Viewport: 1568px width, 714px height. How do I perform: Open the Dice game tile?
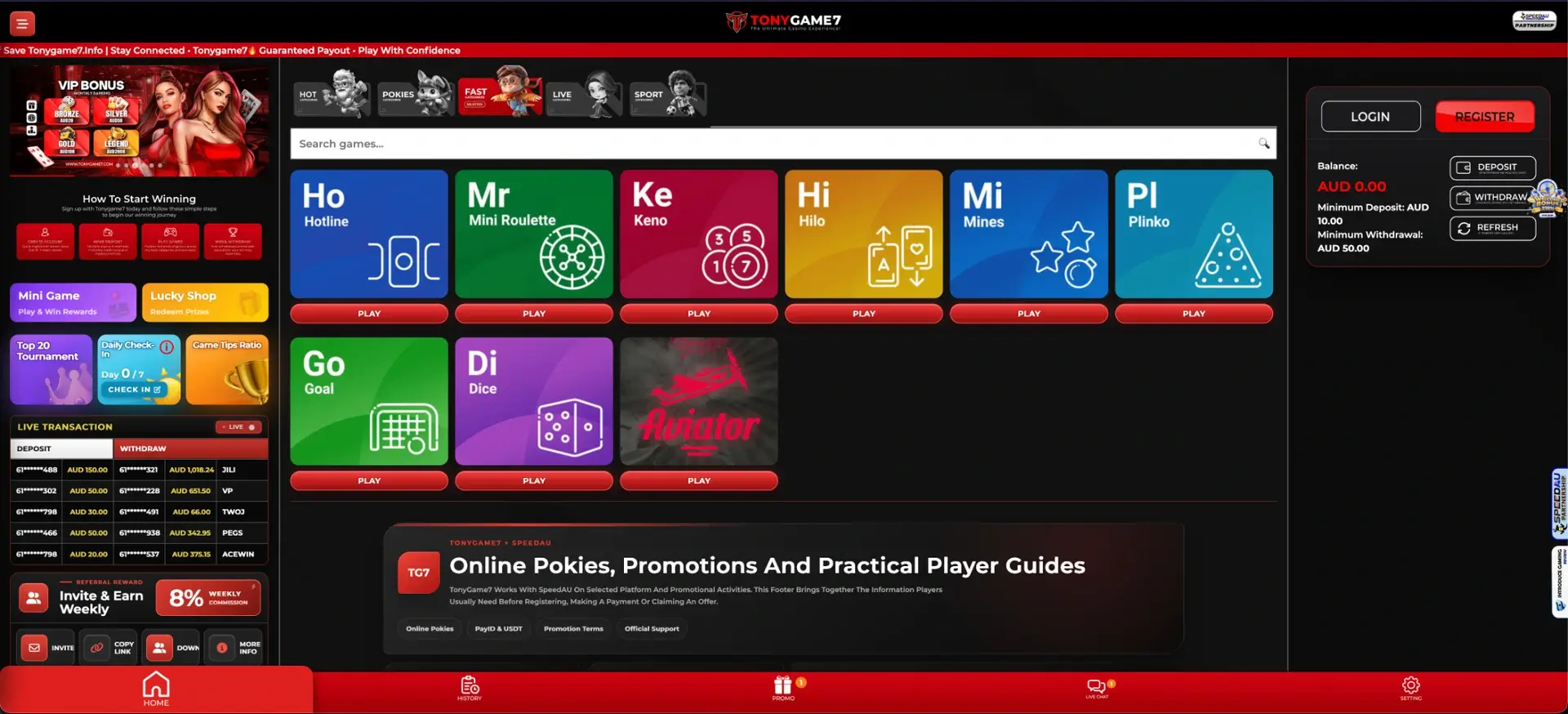(534, 401)
